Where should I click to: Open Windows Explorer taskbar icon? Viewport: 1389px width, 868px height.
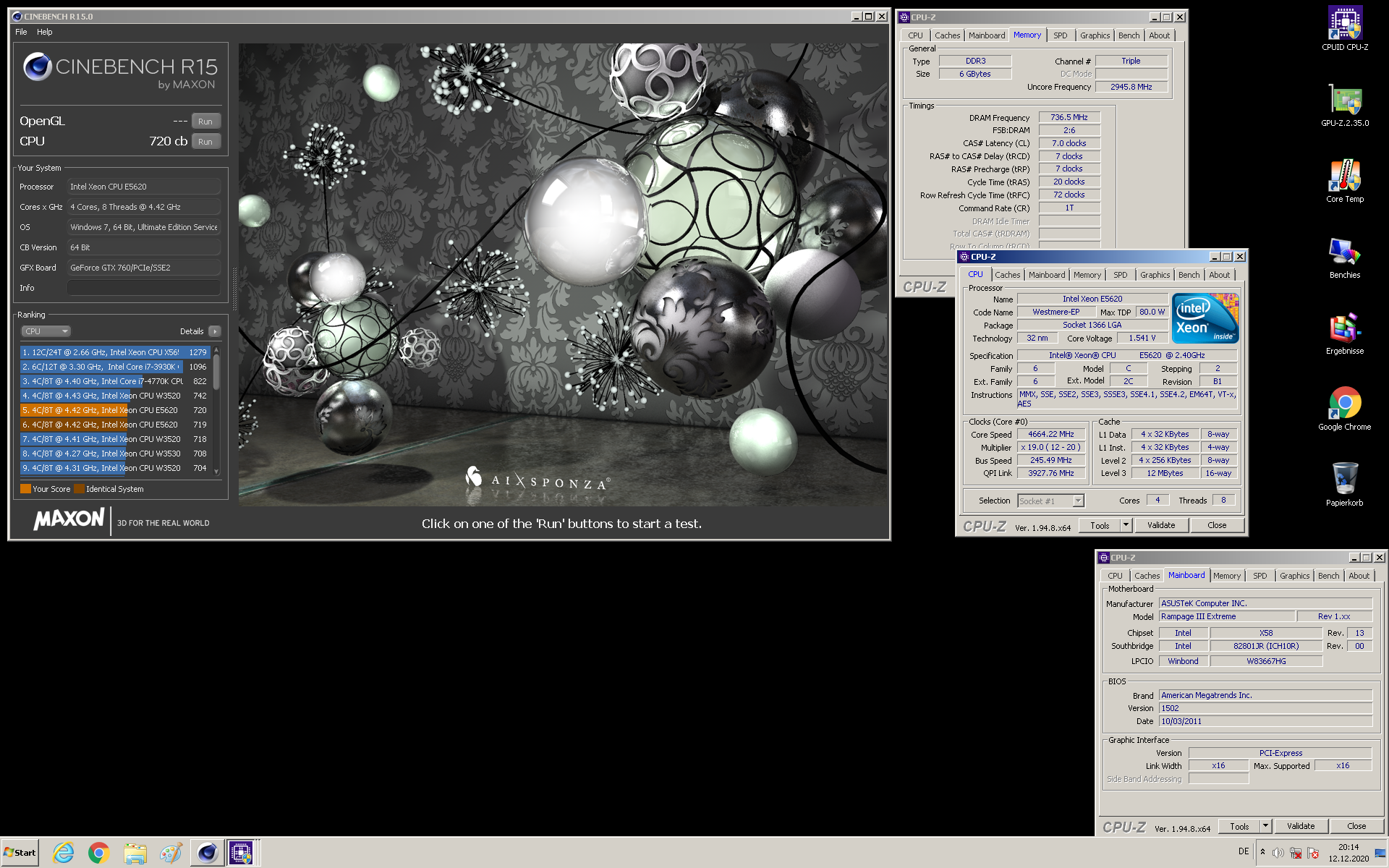click(x=135, y=853)
